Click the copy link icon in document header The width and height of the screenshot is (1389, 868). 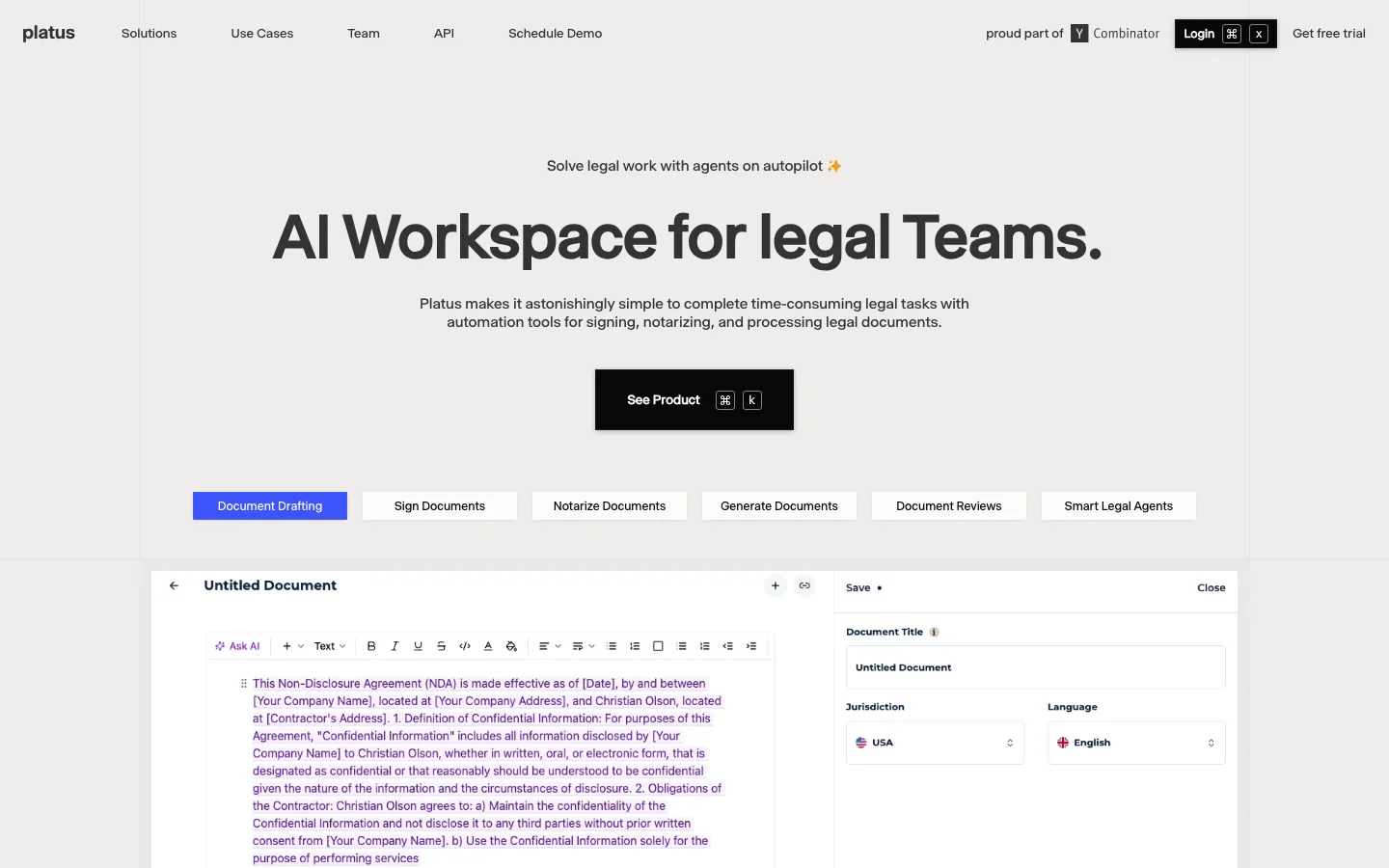click(804, 585)
